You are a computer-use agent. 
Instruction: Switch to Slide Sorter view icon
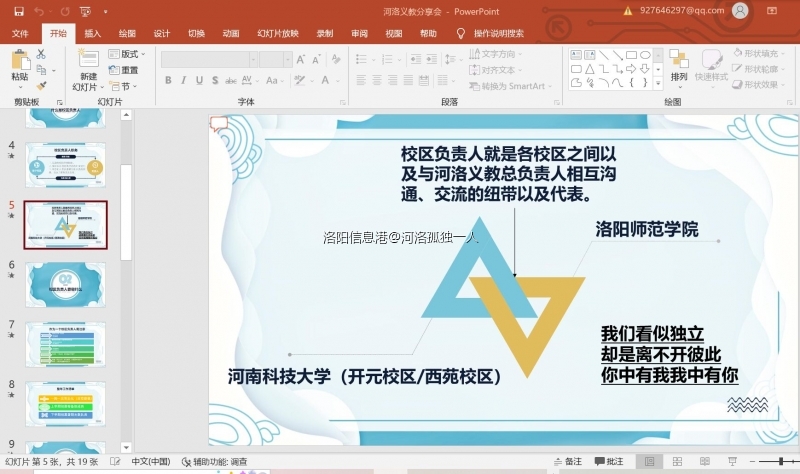tap(677, 461)
